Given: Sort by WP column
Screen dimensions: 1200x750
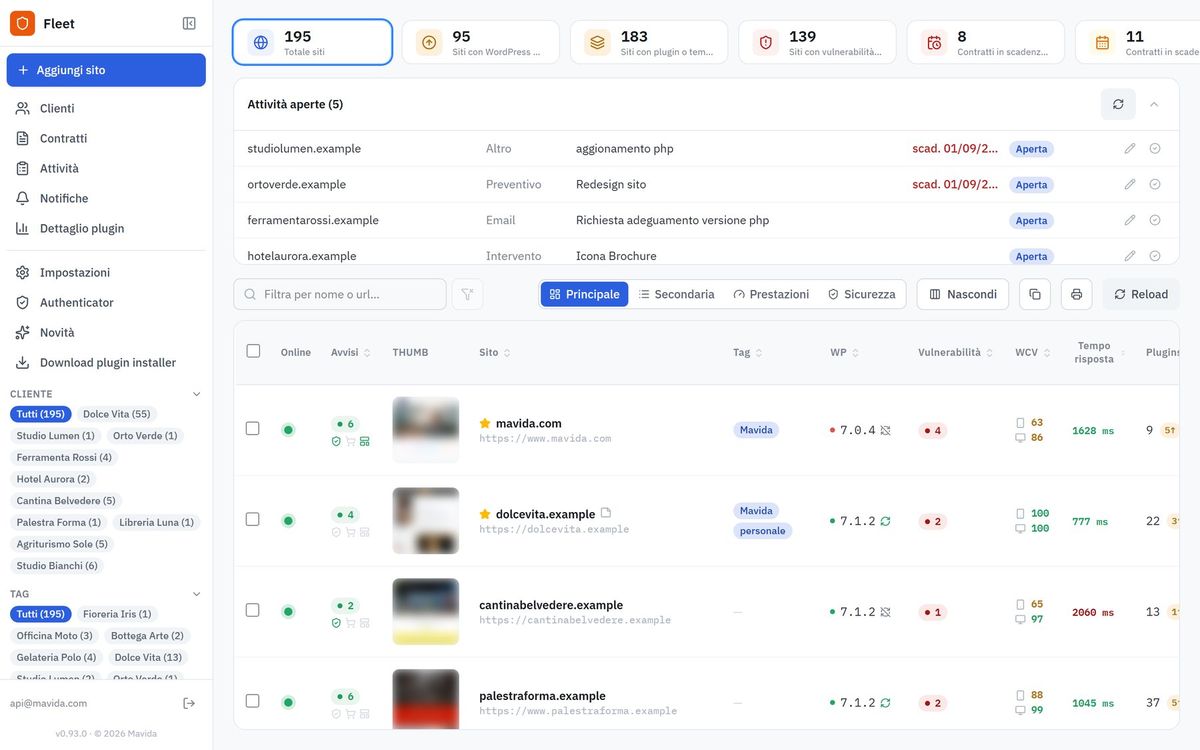Looking at the screenshot, I should pos(845,352).
